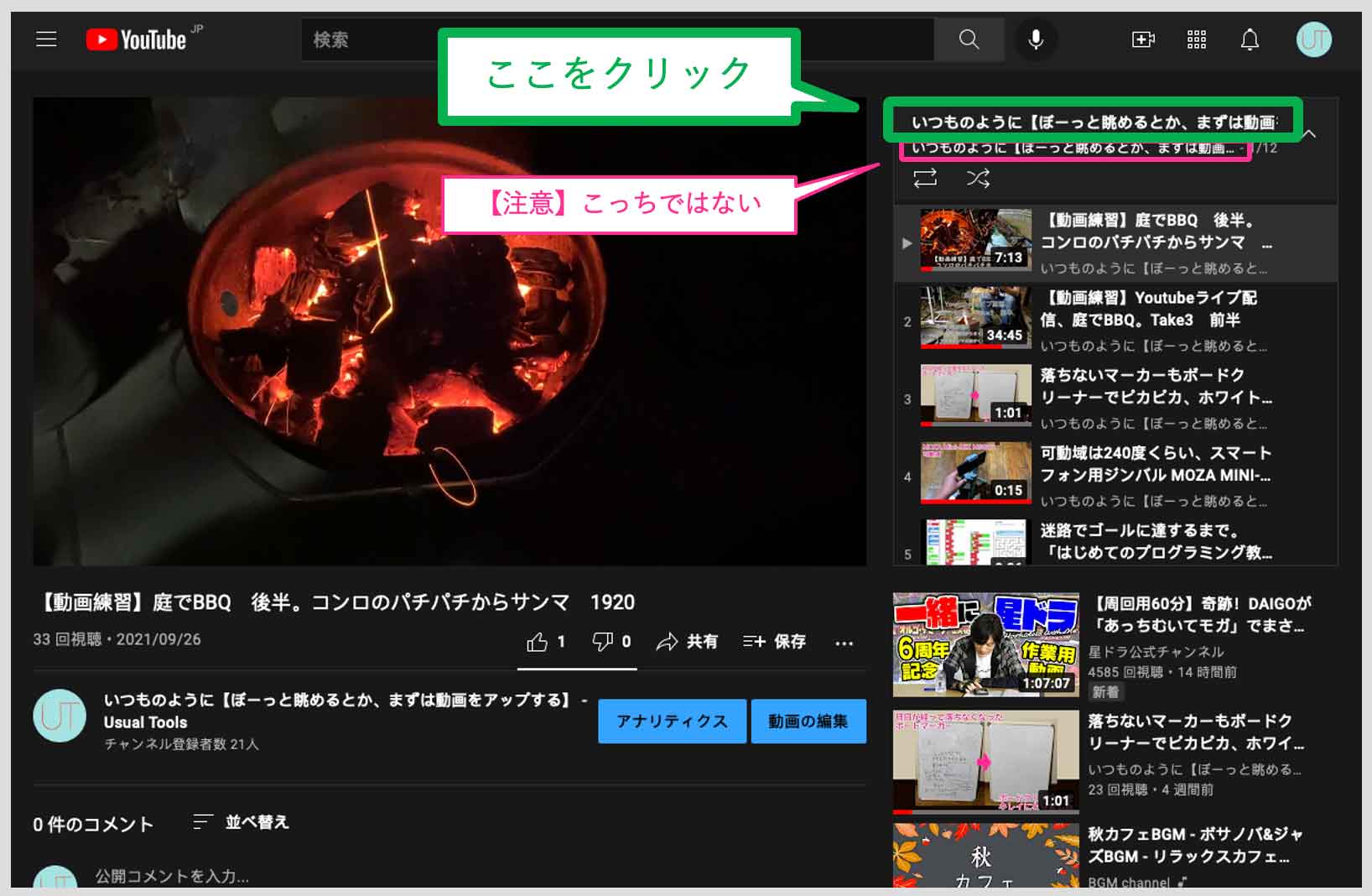
Task: Click the search magnifier button
Action: point(969,39)
